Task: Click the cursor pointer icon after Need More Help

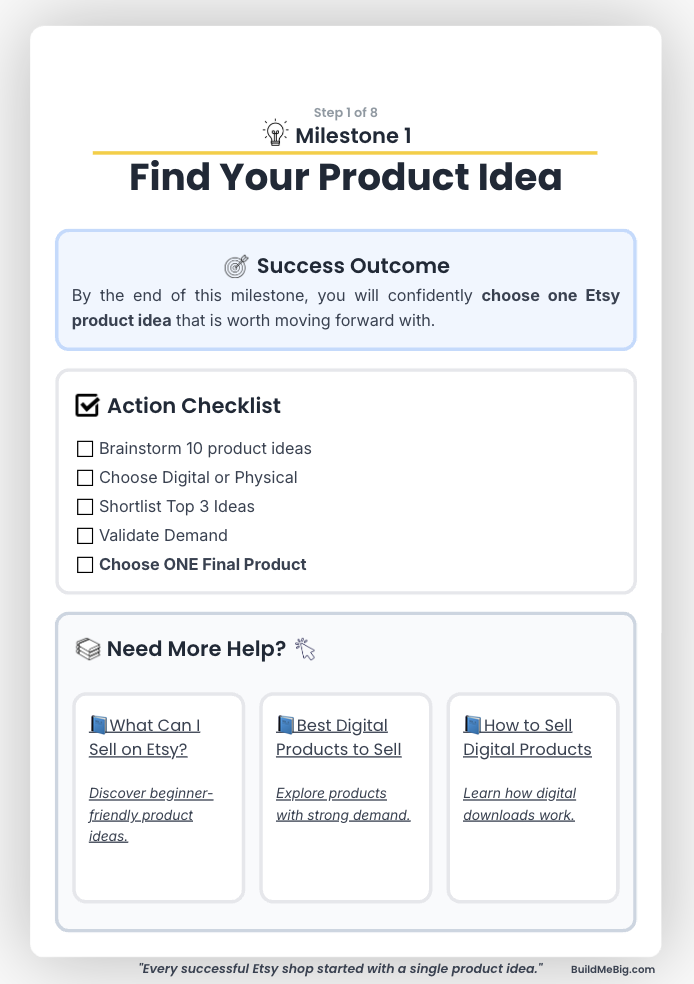Action: tap(305, 649)
